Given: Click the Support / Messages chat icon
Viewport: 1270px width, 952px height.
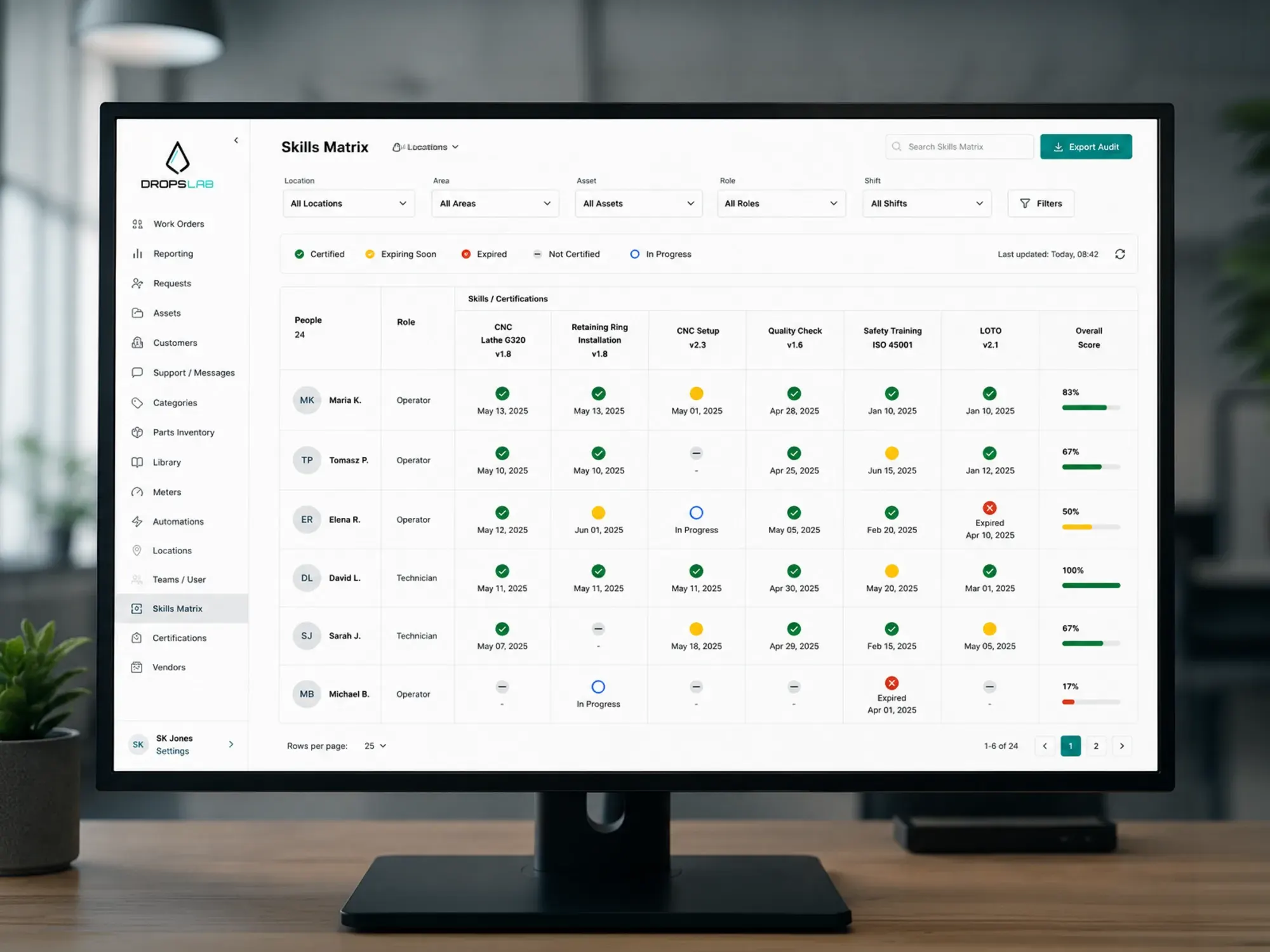Looking at the screenshot, I should coord(137,373).
